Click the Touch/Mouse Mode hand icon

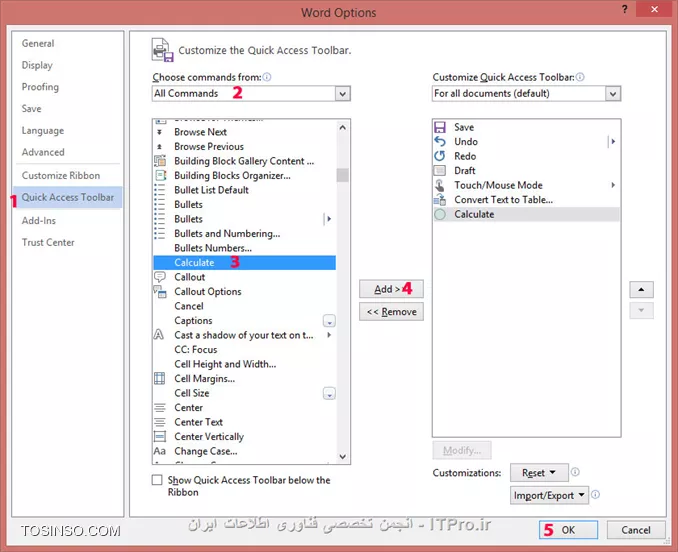[440, 185]
